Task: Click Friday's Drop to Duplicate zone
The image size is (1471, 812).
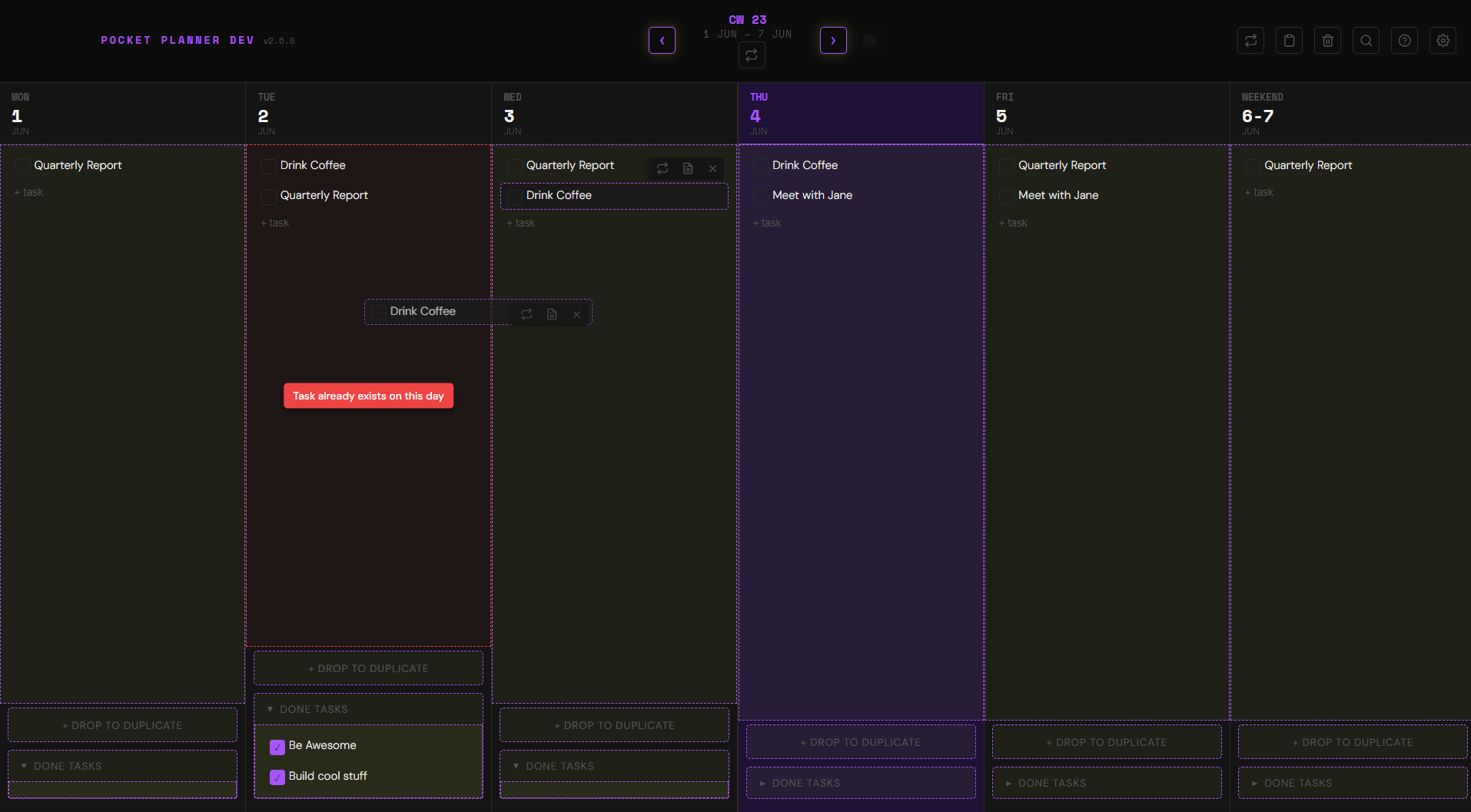Action: 1107,742
